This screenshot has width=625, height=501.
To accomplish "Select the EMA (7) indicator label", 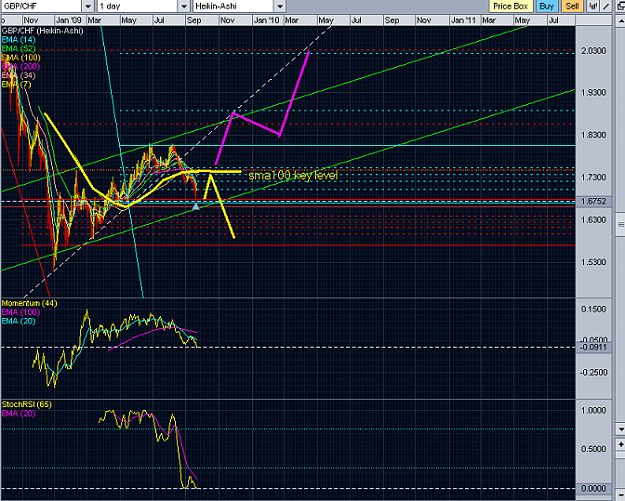I will click(x=16, y=84).
